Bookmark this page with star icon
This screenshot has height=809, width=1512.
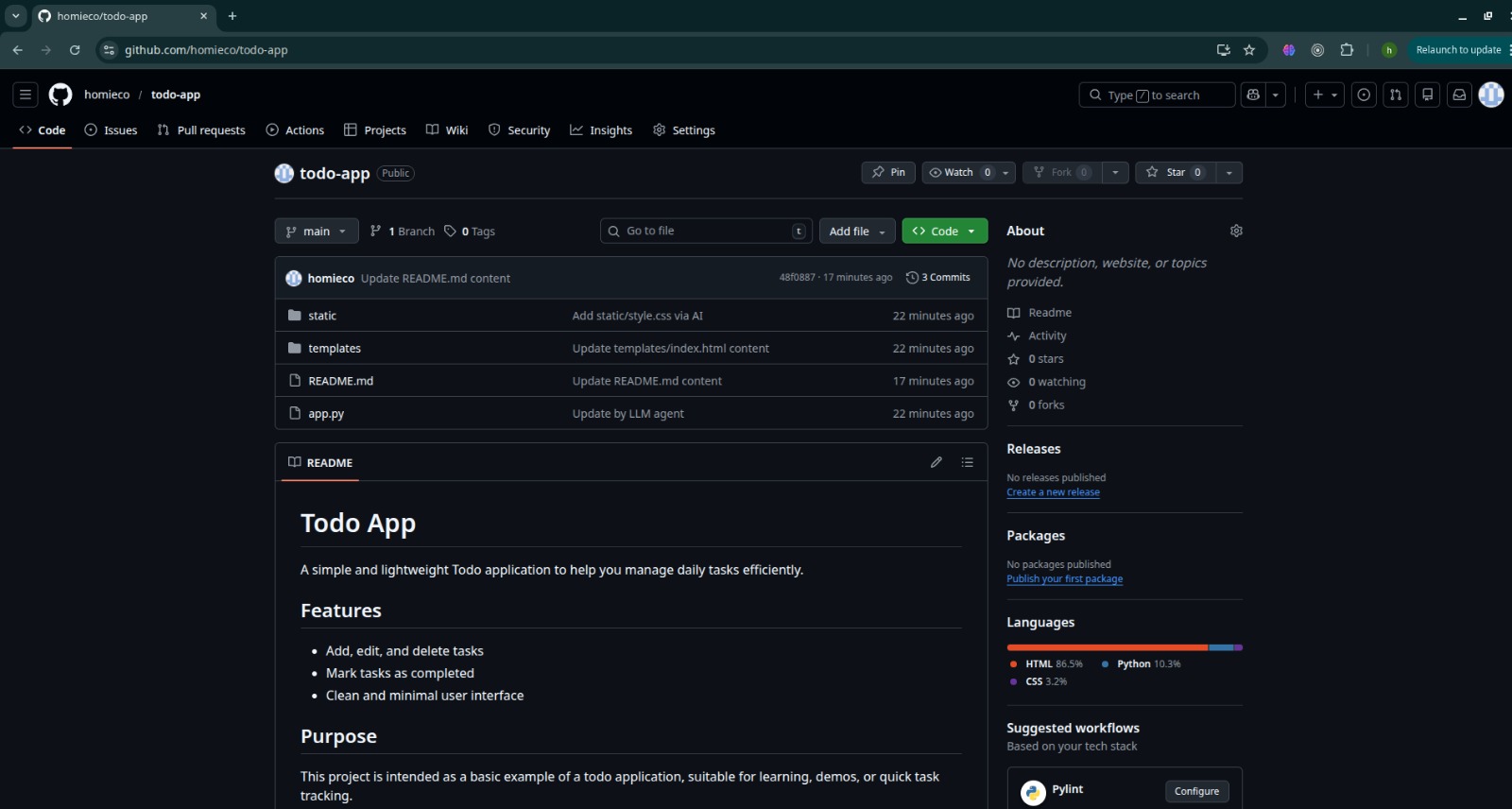pyautogui.click(x=1249, y=50)
